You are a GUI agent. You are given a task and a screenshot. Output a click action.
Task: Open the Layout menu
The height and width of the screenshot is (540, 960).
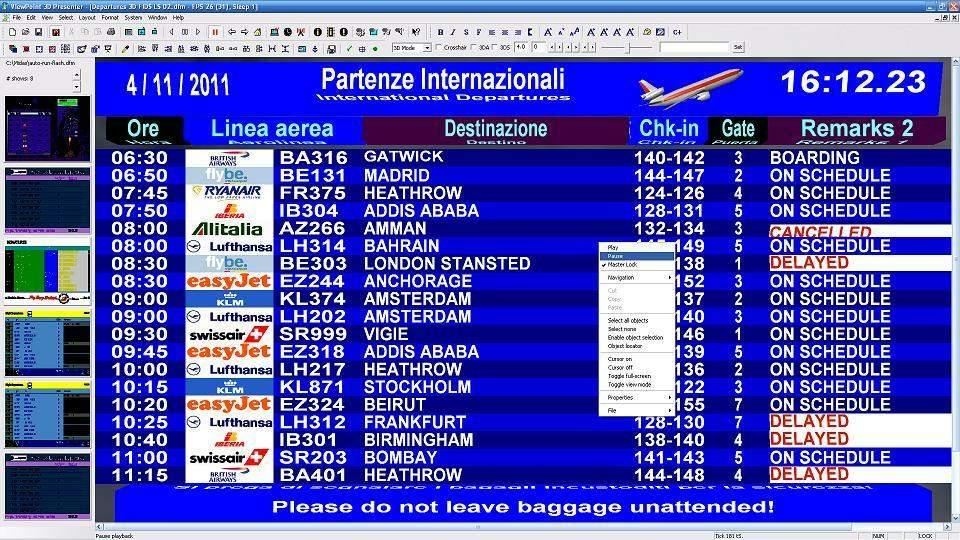87,18
